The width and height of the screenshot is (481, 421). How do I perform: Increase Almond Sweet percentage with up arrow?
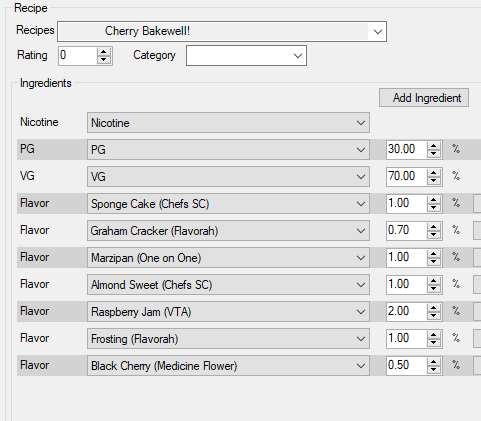pos(434,281)
